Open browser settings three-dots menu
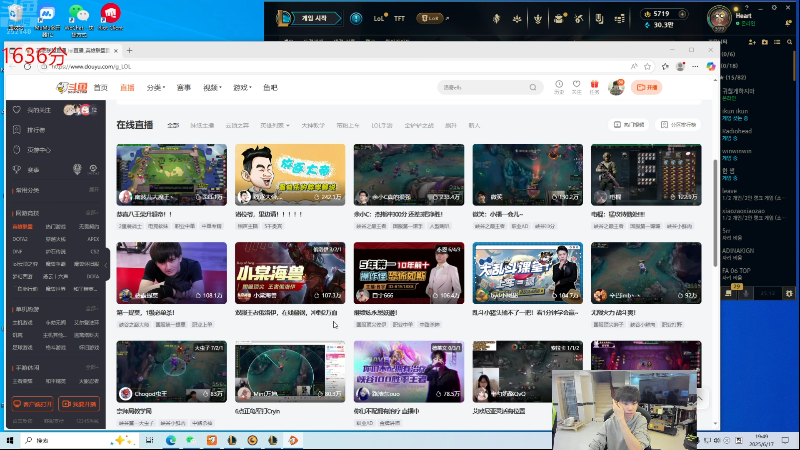This screenshot has width=800, height=450. tap(695, 66)
